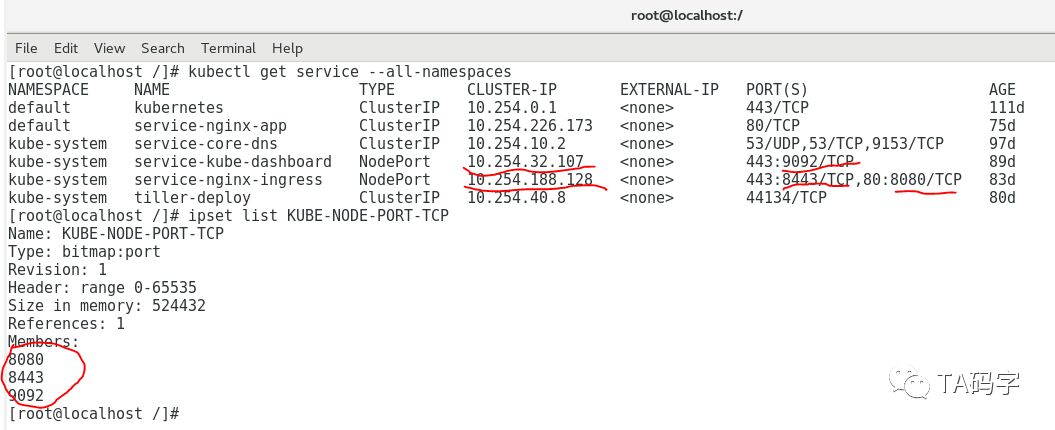Open the Terminal menu
The width and height of the screenshot is (1055, 430).
[x=228, y=48]
